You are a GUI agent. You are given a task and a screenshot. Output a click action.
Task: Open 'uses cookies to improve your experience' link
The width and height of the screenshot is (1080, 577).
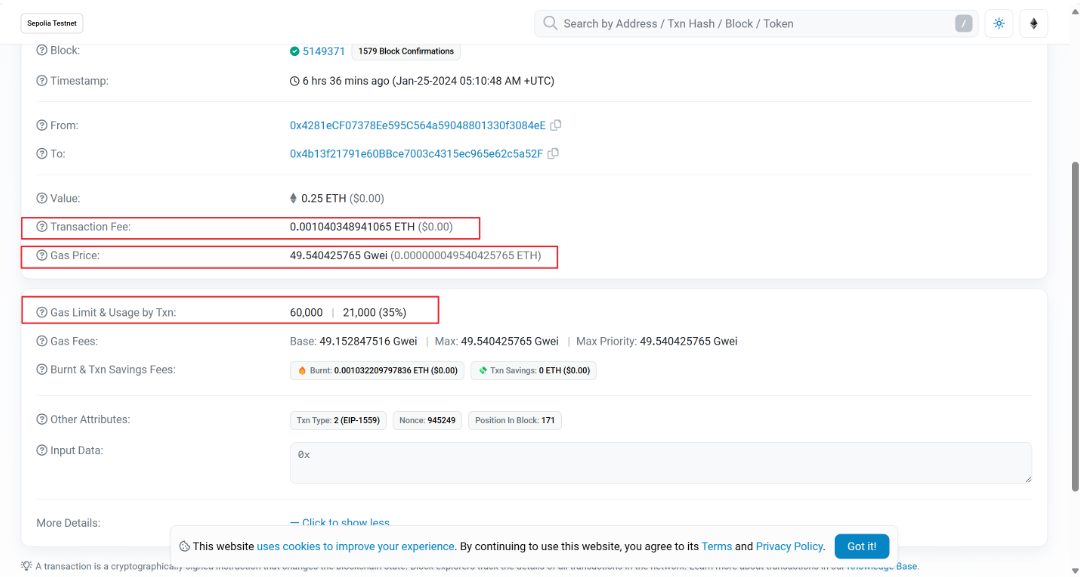[355, 546]
